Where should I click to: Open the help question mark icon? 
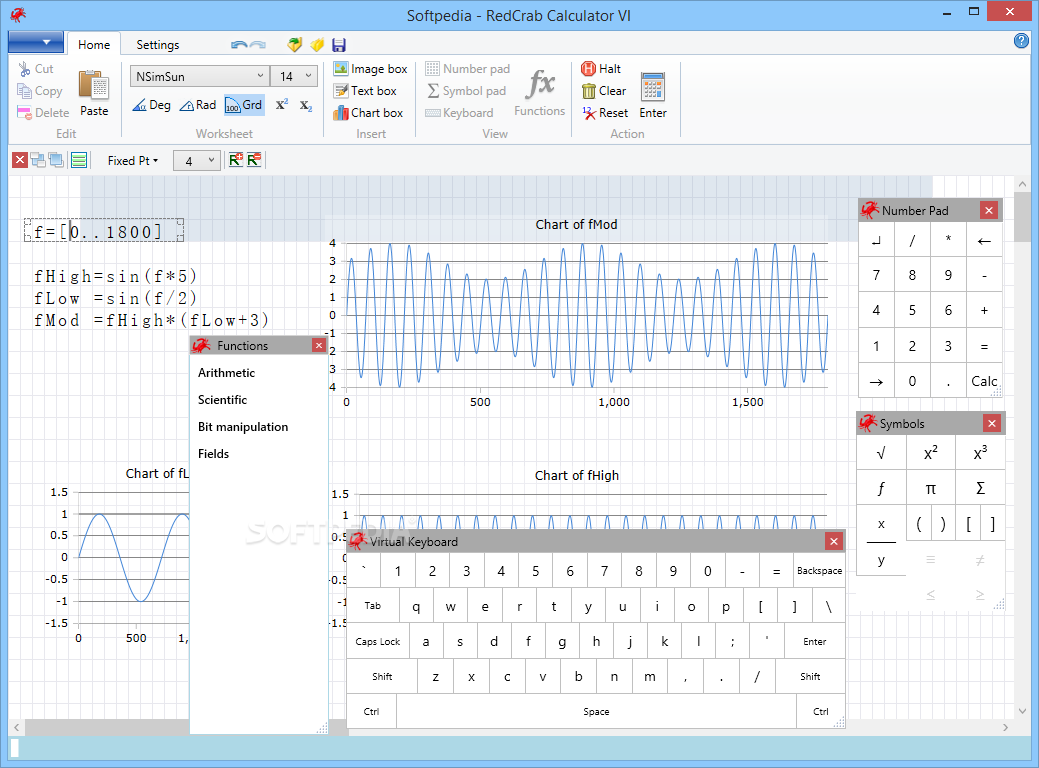pyautogui.click(x=1021, y=41)
